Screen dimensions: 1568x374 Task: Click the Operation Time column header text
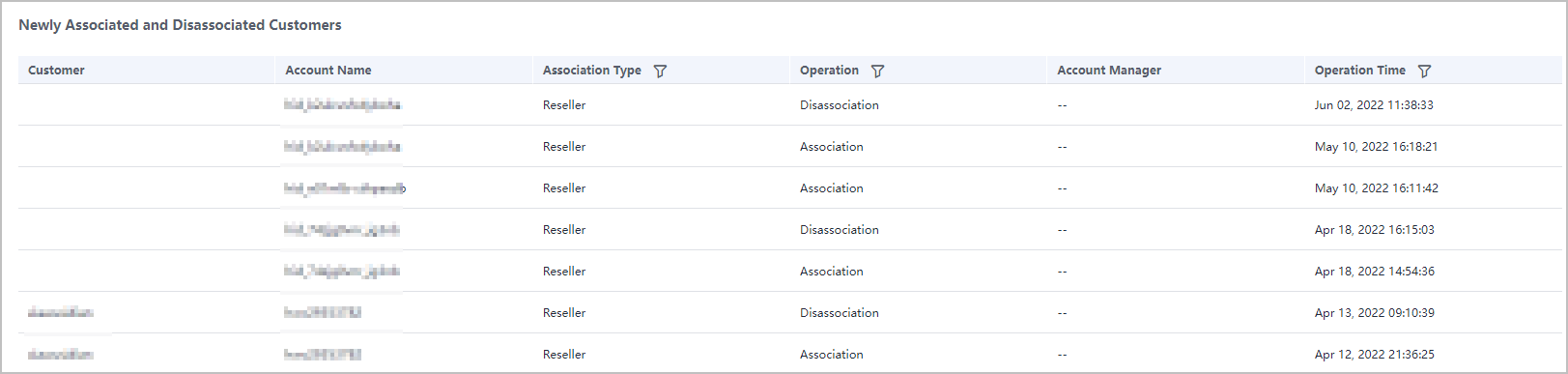1359,71
